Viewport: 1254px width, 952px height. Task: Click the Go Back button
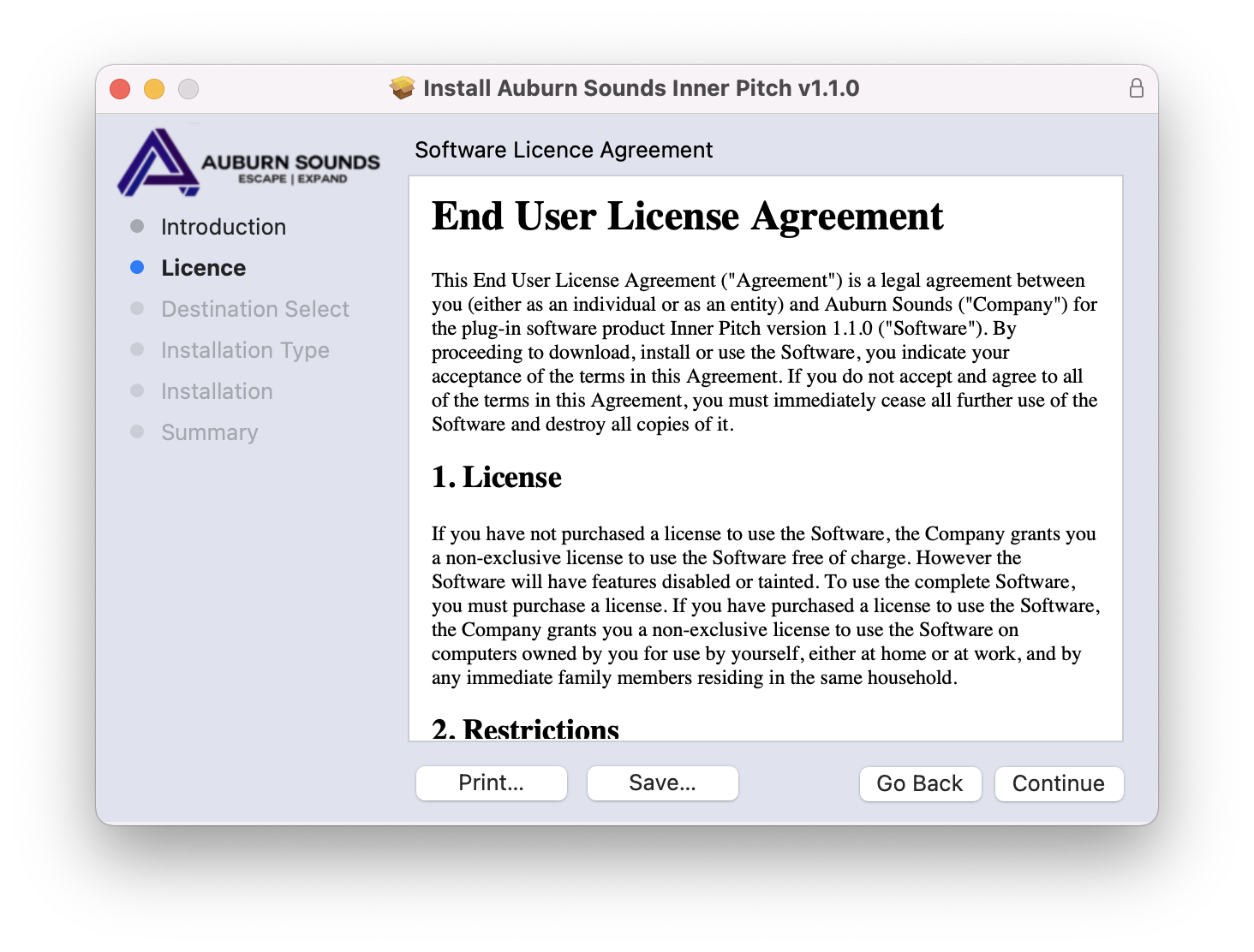point(920,783)
